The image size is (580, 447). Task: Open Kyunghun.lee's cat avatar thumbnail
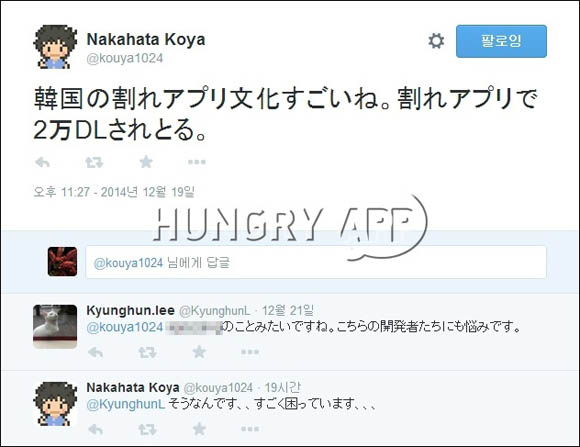point(55,326)
